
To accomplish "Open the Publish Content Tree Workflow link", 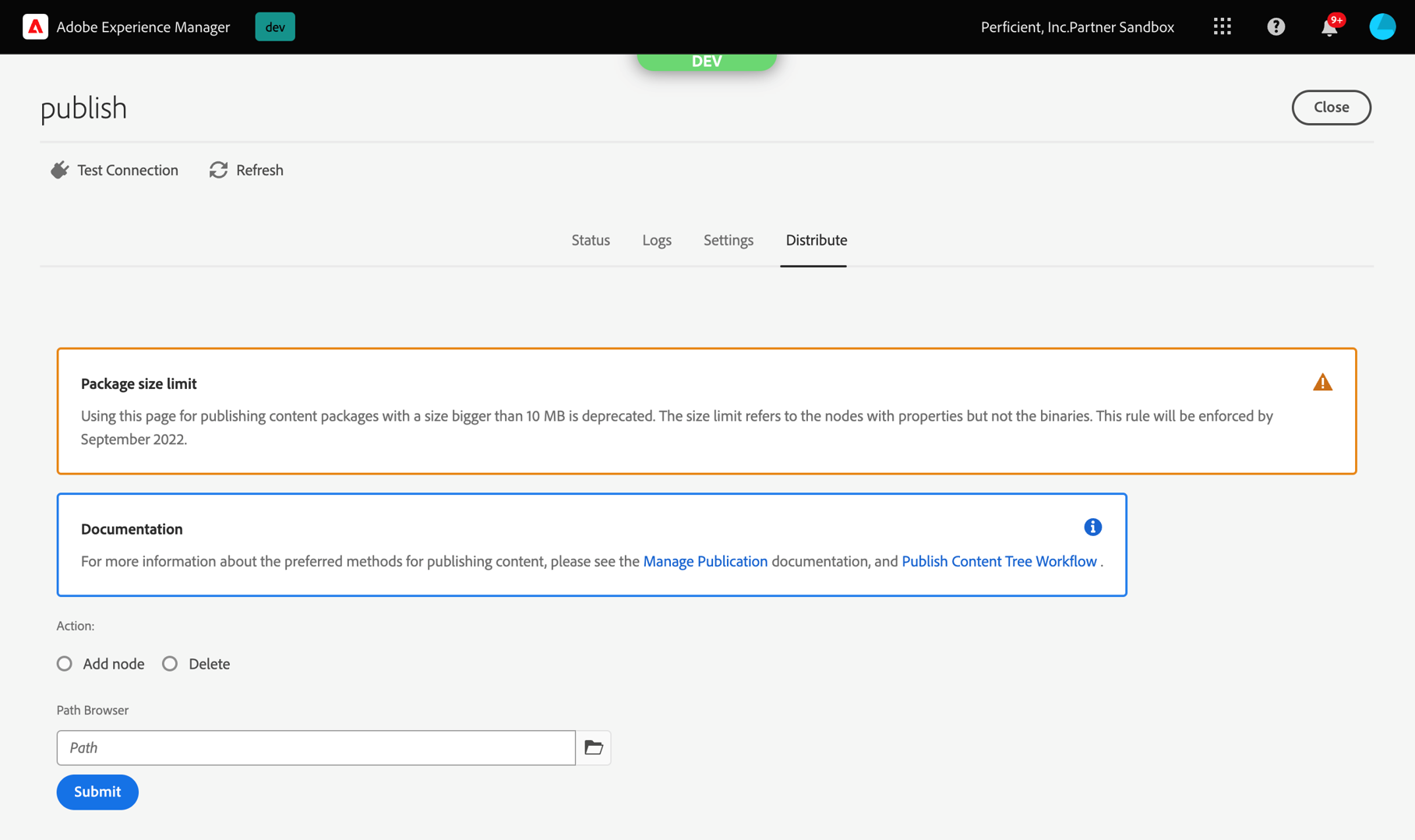I will click(x=999, y=561).
